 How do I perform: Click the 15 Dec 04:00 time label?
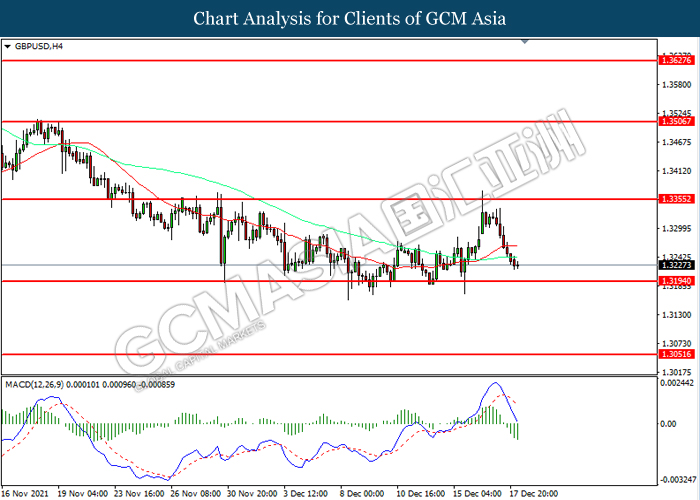[x=478, y=493]
